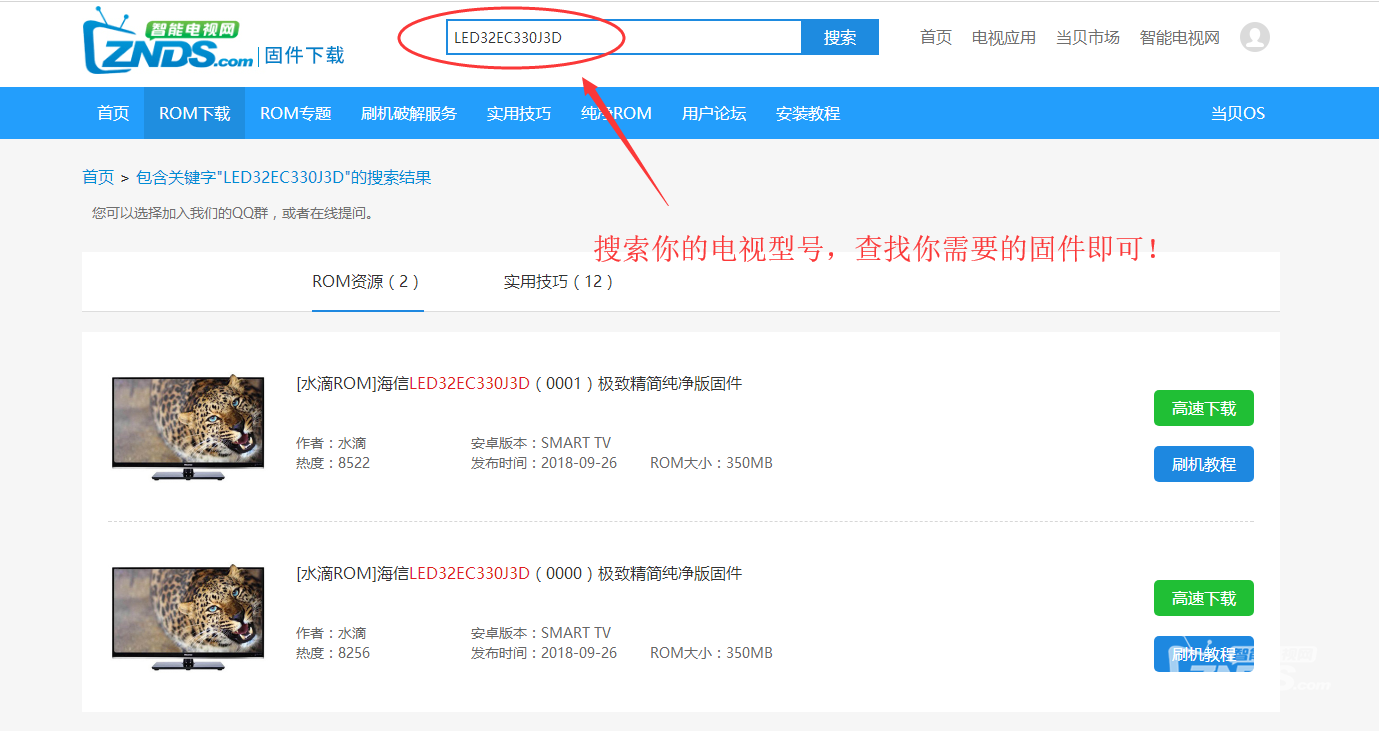Switch to 实用技巧 (12) tab
1379x731 pixels.
pyautogui.click(x=560, y=281)
